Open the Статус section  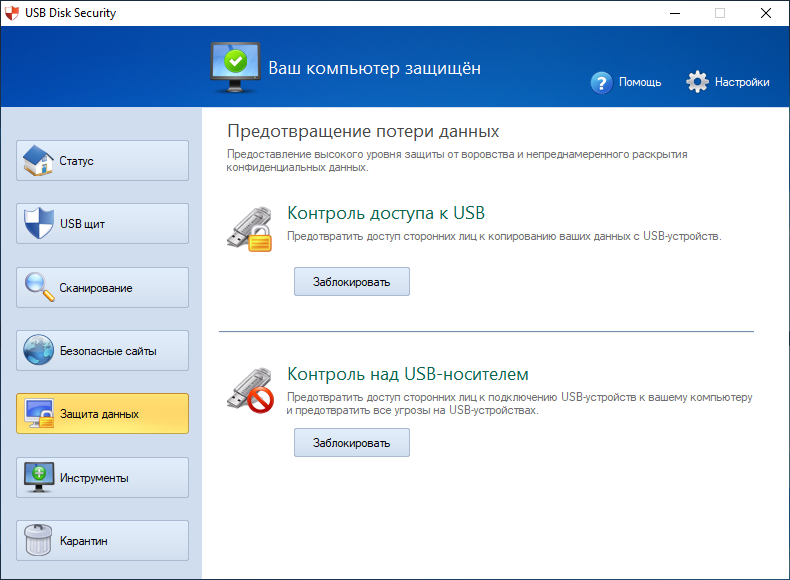pyautogui.click(x=102, y=161)
